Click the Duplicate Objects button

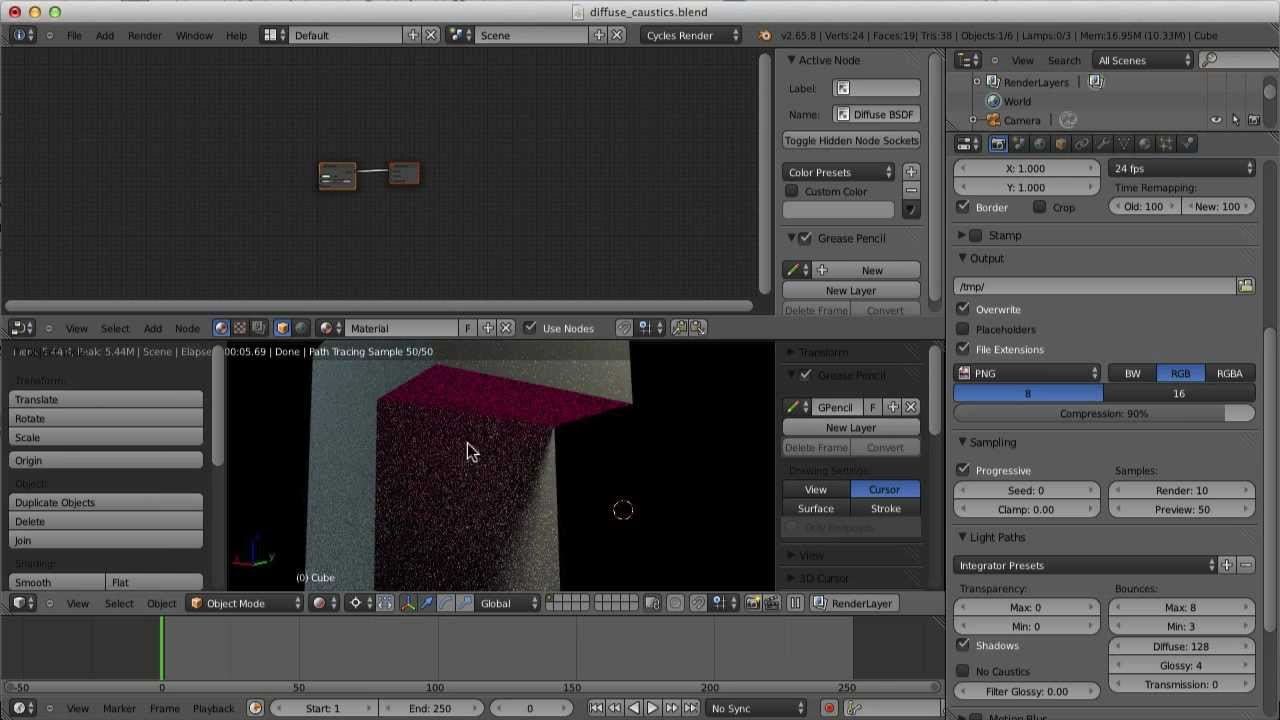(x=106, y=502)
